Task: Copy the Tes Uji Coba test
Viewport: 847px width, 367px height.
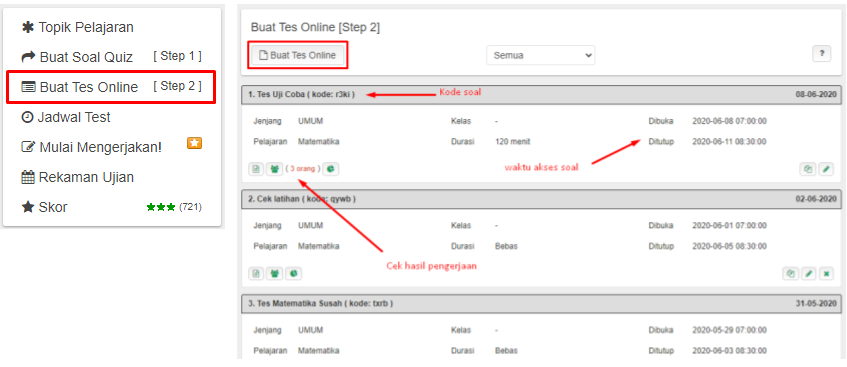Action: click(808, 169)
